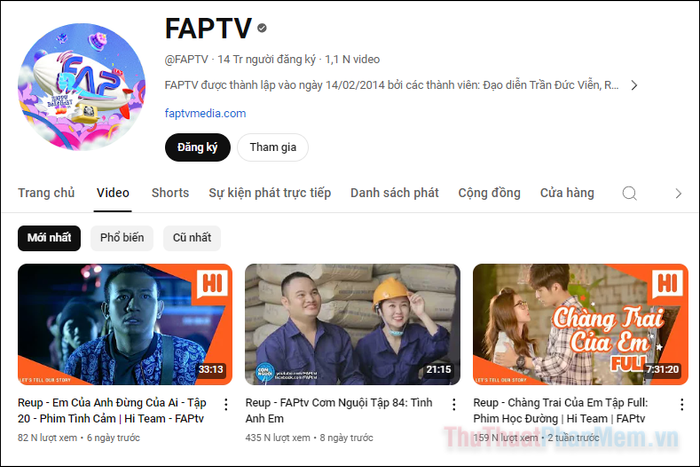The image size is (700, 467).
Task: Open the faptvmedia.com link
Action: pyautogui.click(x=205, y=113)
